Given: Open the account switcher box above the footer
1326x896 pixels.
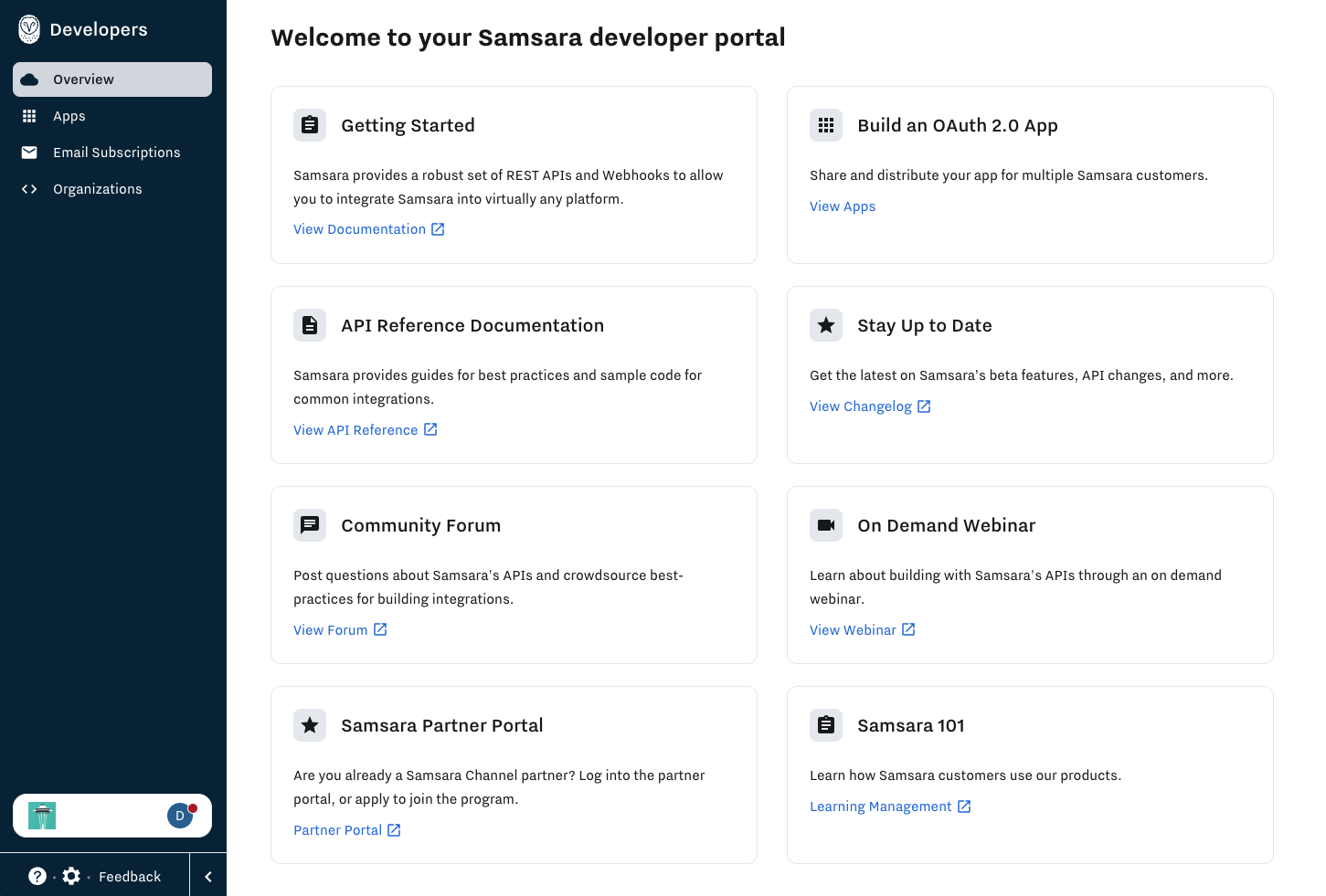Looking at the screenshot, I should tap(112, 816).
